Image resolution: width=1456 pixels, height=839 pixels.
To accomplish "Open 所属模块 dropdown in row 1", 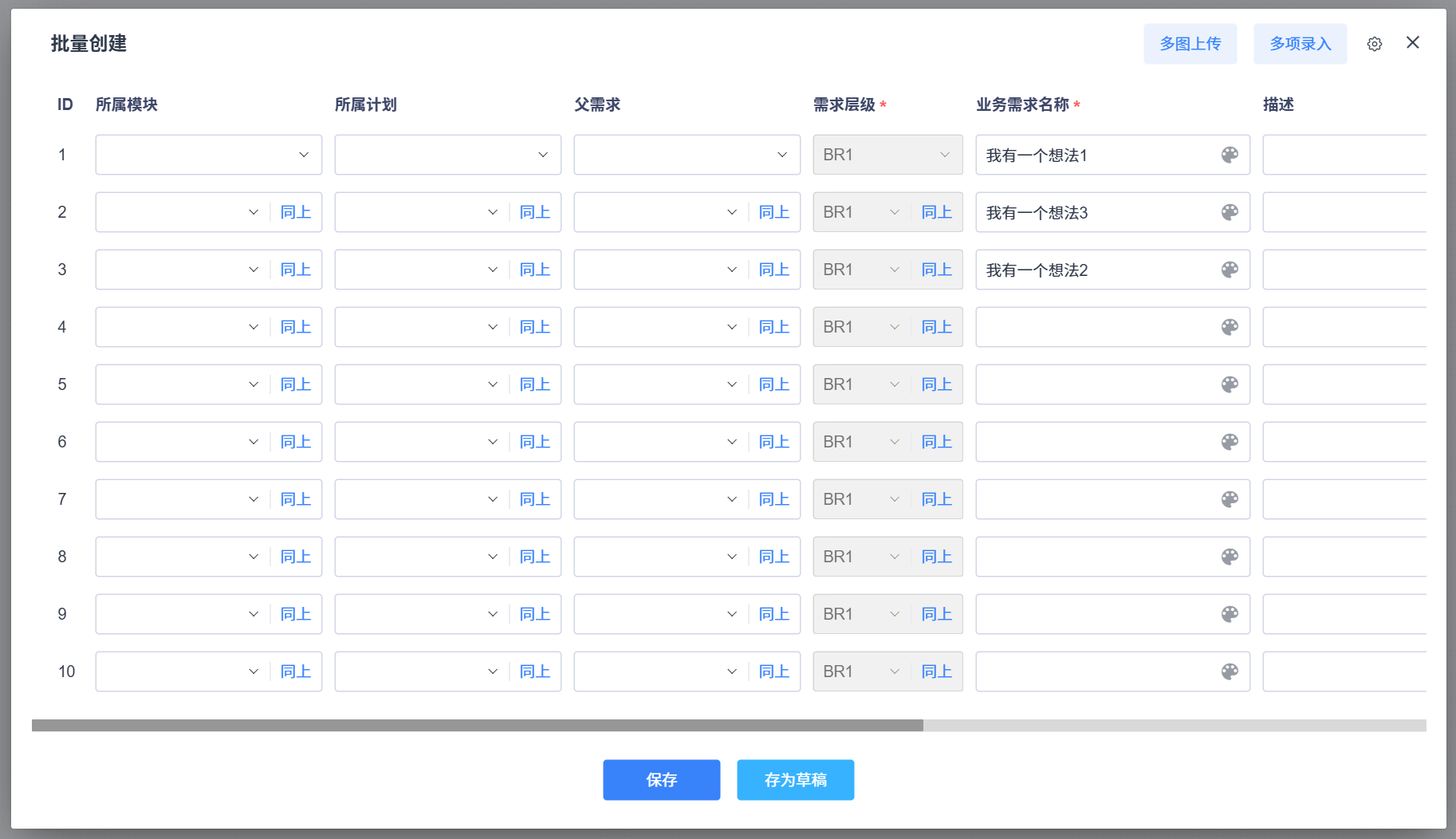I will click(209, 155).
